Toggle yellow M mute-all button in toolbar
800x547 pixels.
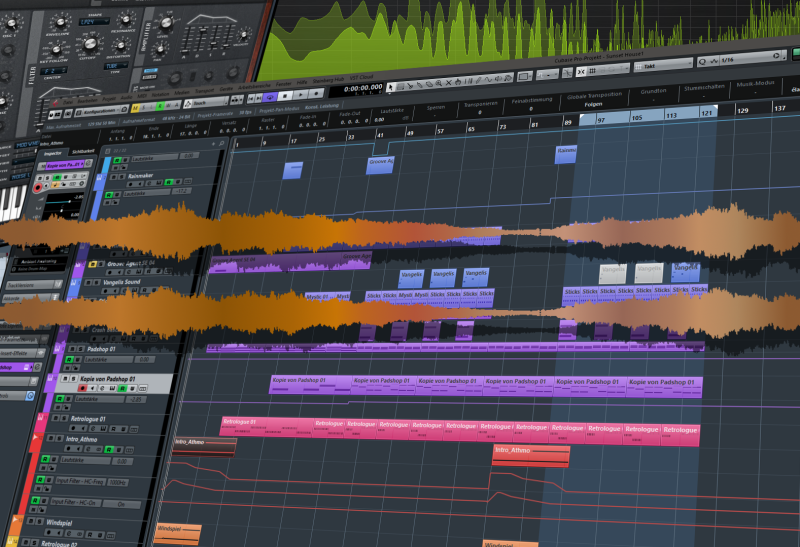coord(134,104)
